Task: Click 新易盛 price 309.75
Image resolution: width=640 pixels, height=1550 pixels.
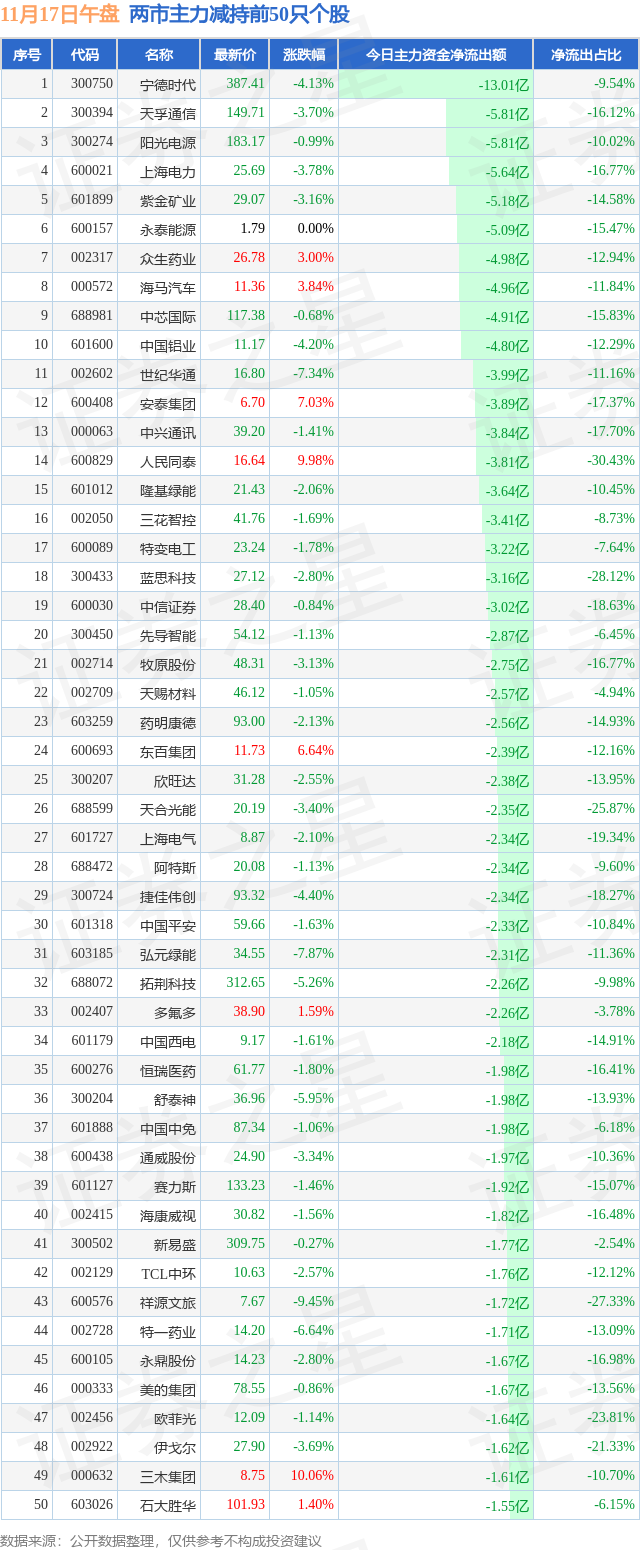Action: coord(245,1244)
